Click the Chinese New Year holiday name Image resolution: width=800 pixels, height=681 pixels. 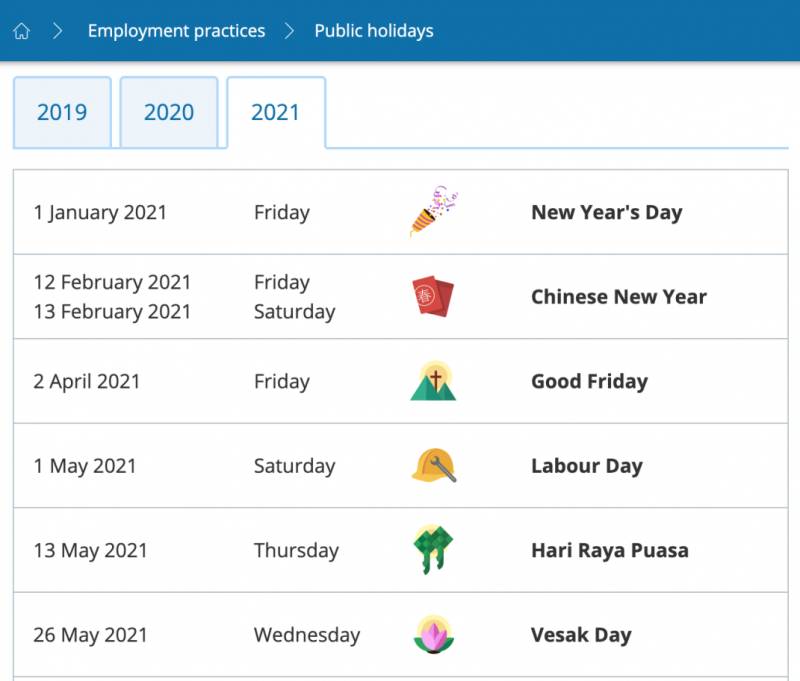[618, 297]
